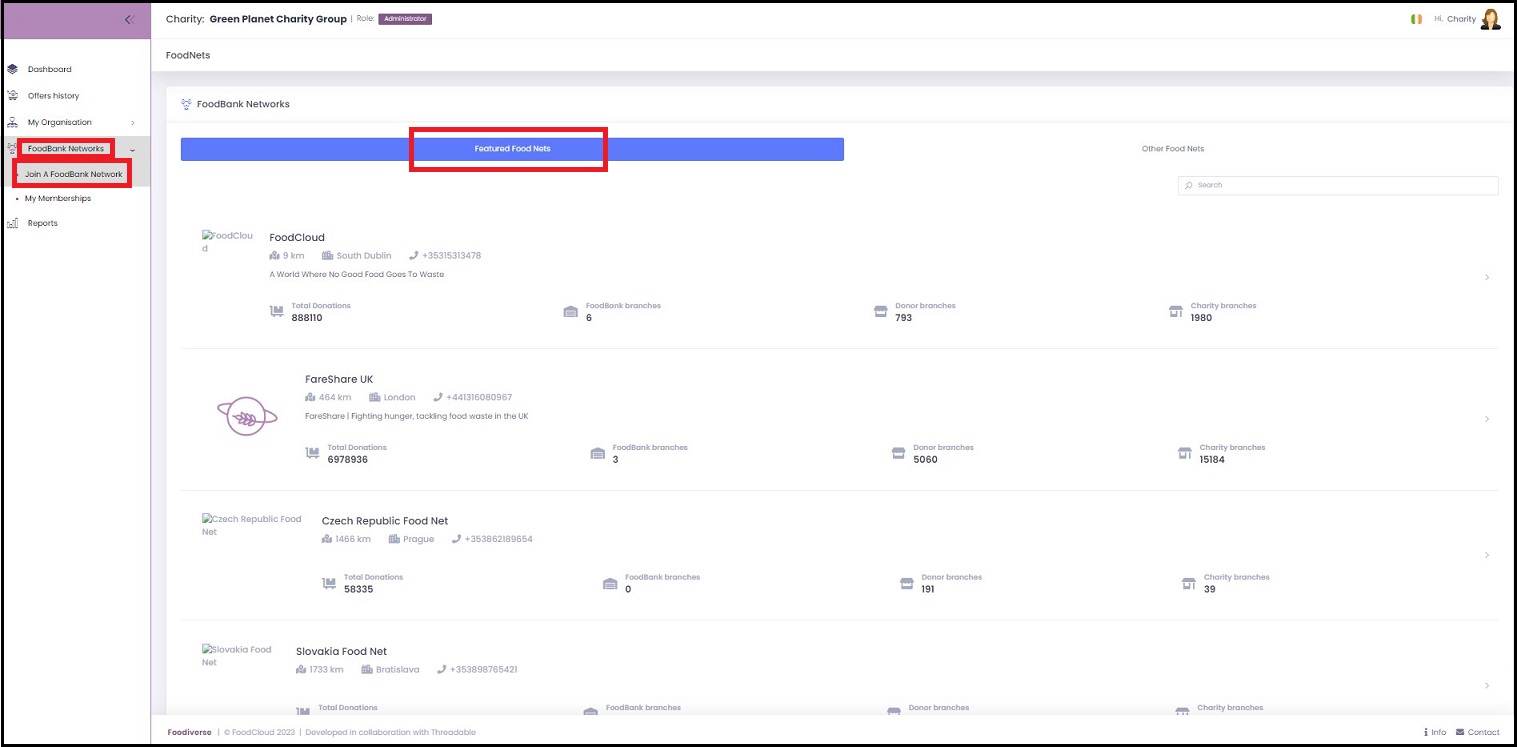
Task: Click the Bratislava location text
Action: tap(398, 670)
